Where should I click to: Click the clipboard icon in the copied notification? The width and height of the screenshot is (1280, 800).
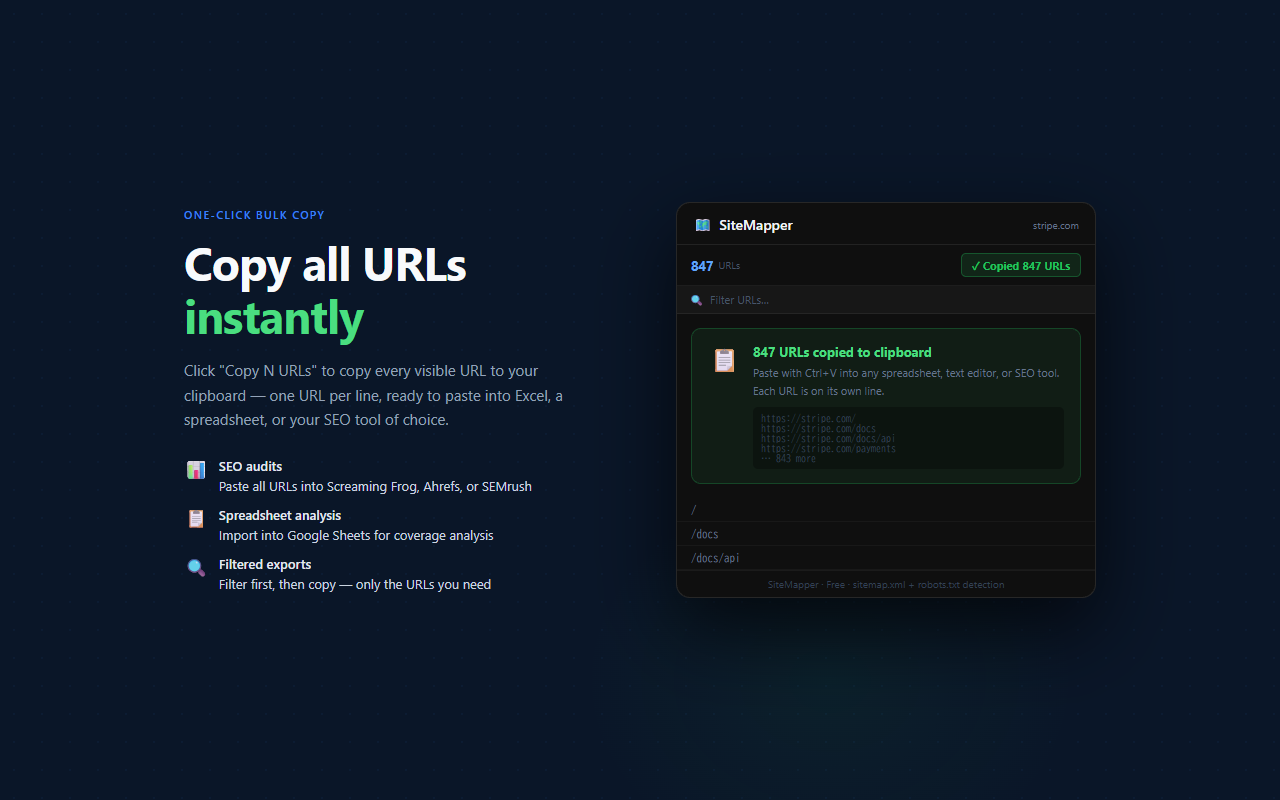(724, 360)
